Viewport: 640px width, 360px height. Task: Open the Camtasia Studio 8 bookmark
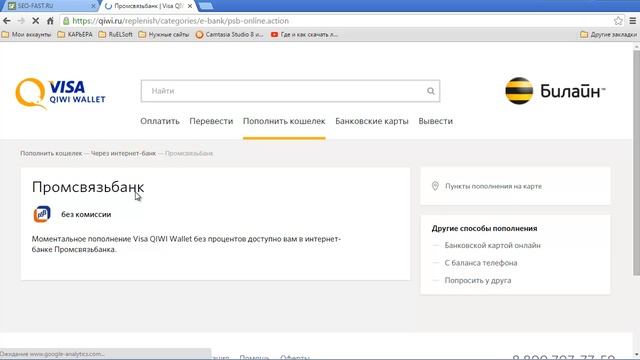[x=229, y=35]
